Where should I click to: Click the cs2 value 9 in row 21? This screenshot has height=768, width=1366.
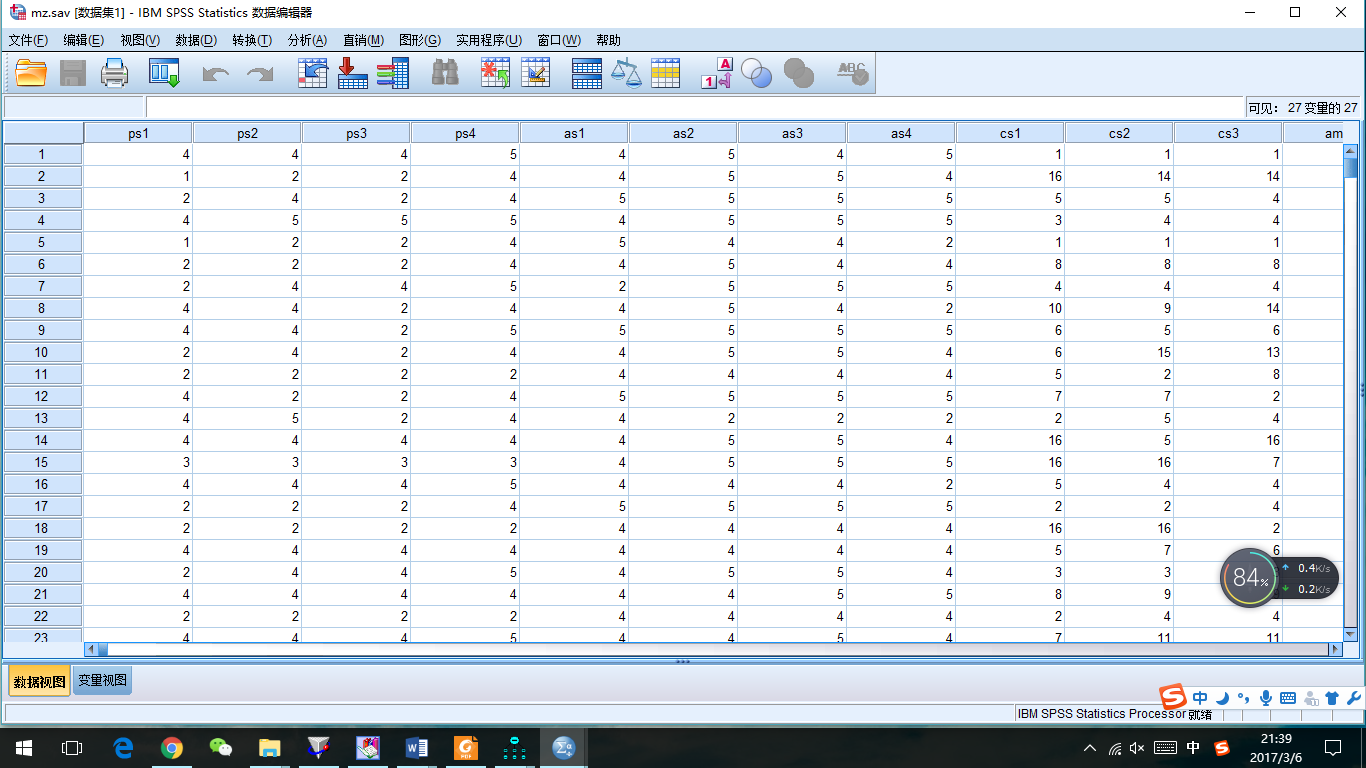[1119, 594]
